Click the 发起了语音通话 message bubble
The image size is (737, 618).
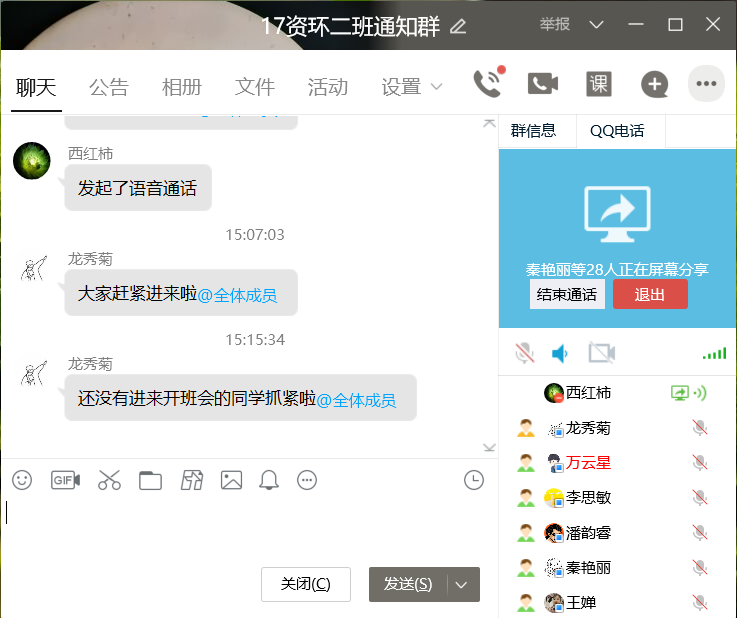(x=138, y=188)
